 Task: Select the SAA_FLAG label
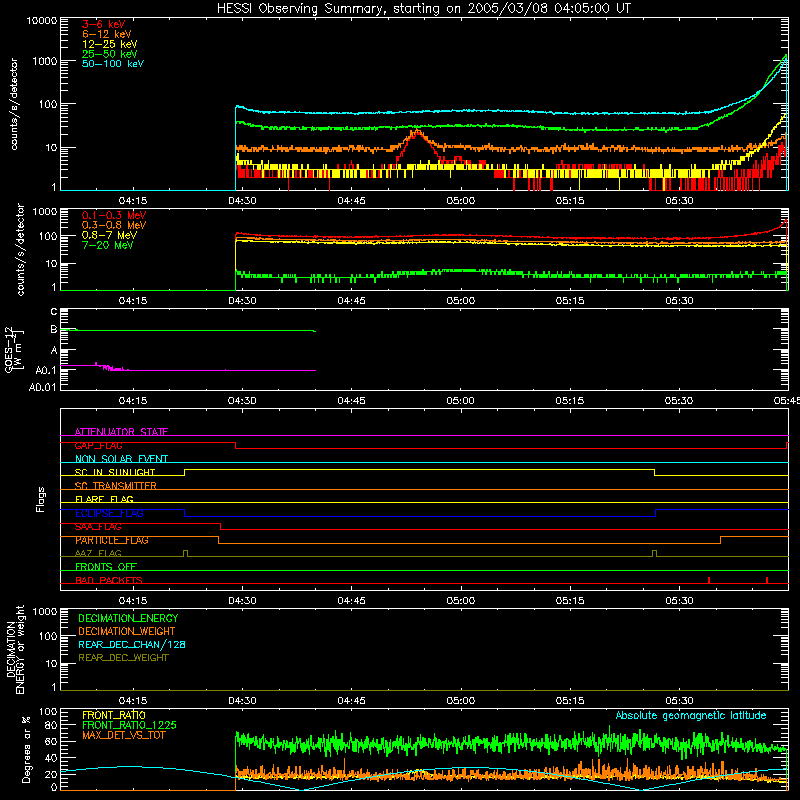(98, 527)
